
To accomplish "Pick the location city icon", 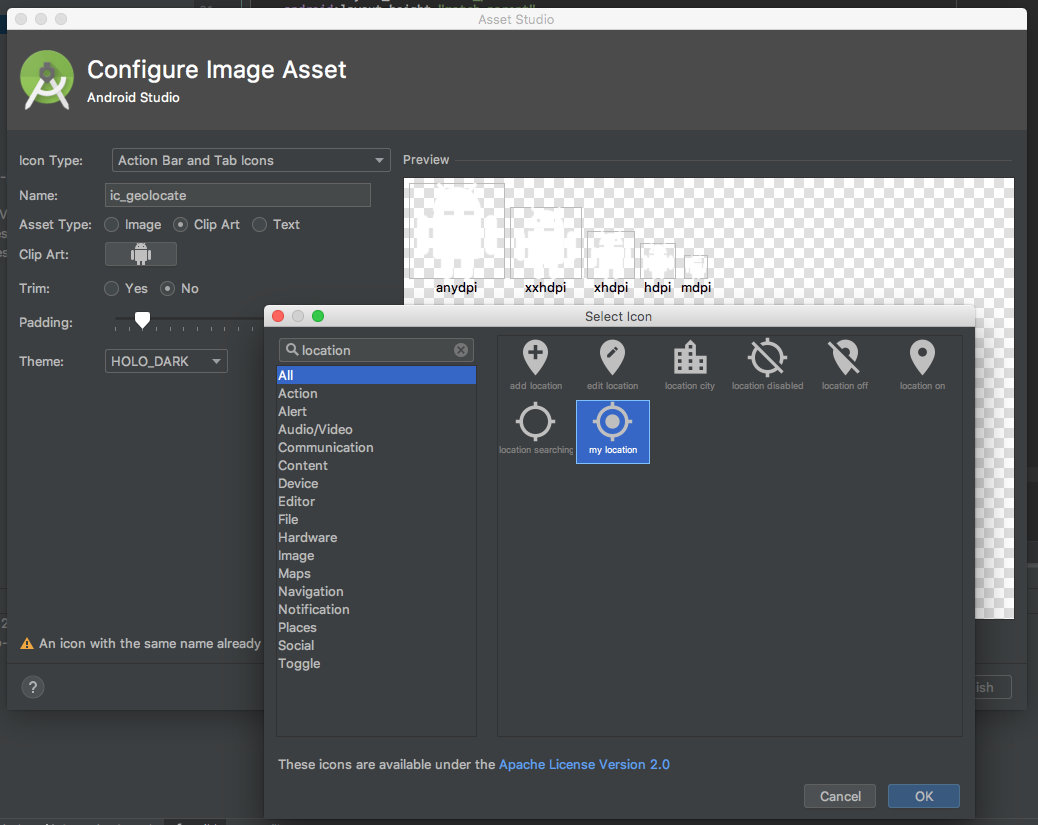I will tap(690, 365).
